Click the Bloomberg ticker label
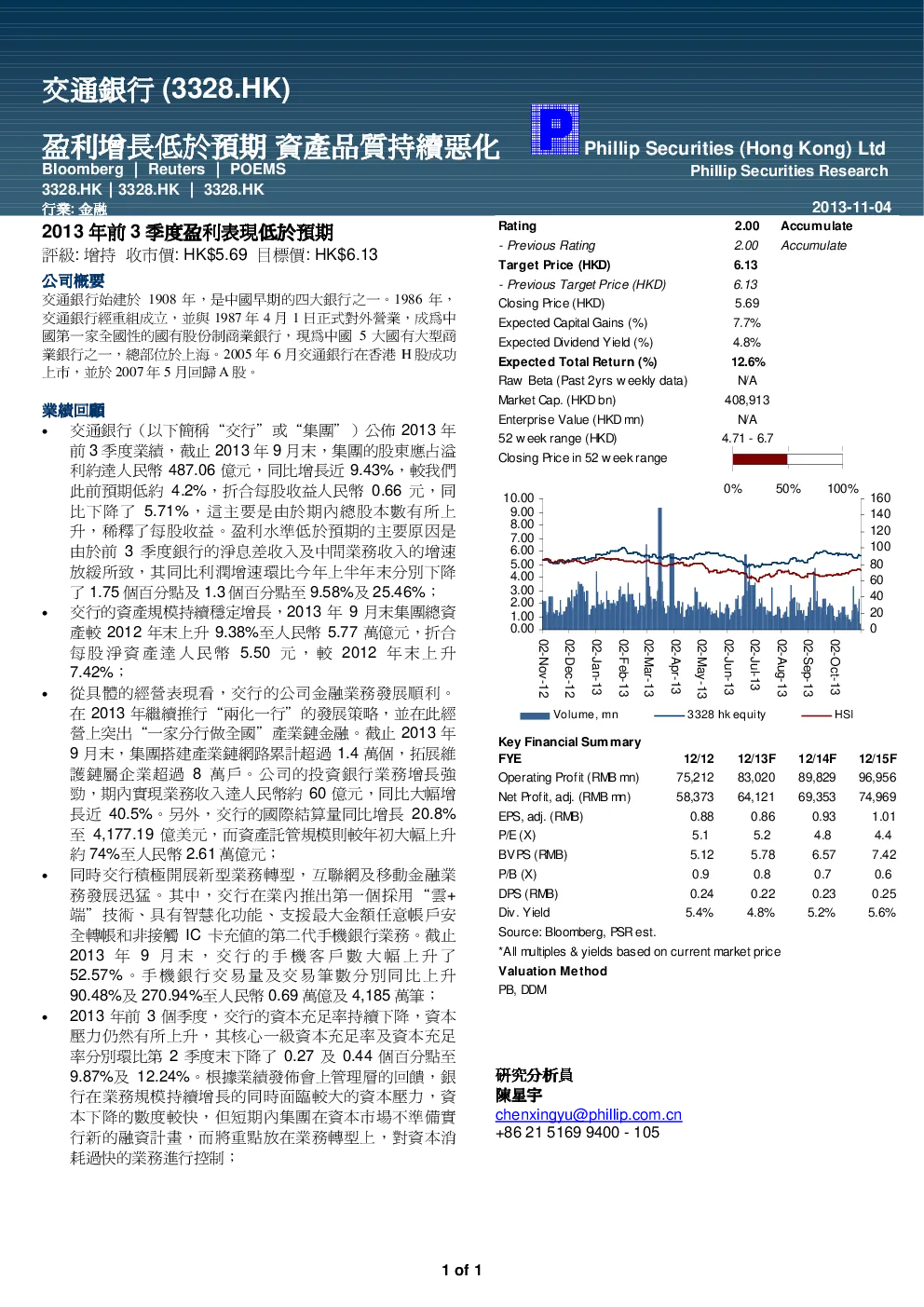The image size is (924, 1307). click(x=83, y=169)
